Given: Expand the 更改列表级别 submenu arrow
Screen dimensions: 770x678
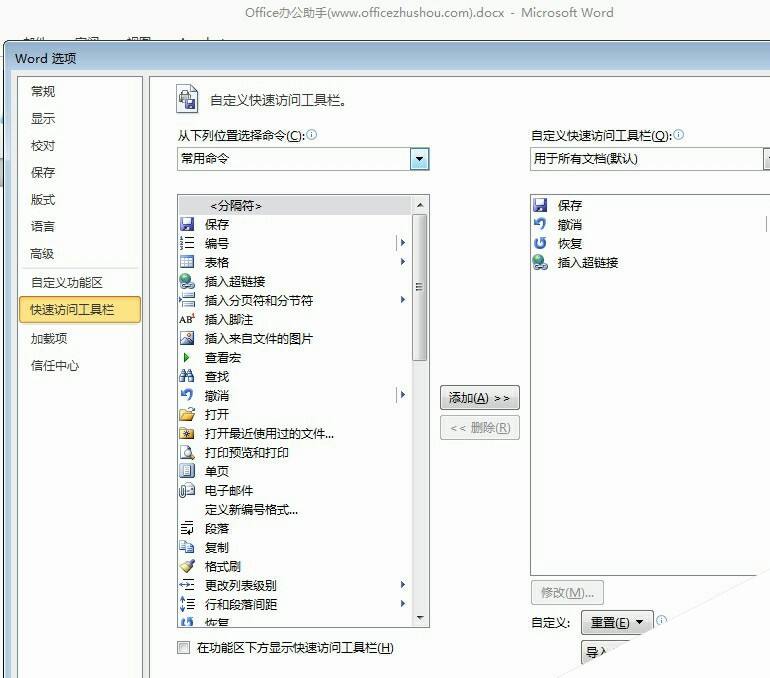Looking at the screenshot, I should (x=403, y=585).
